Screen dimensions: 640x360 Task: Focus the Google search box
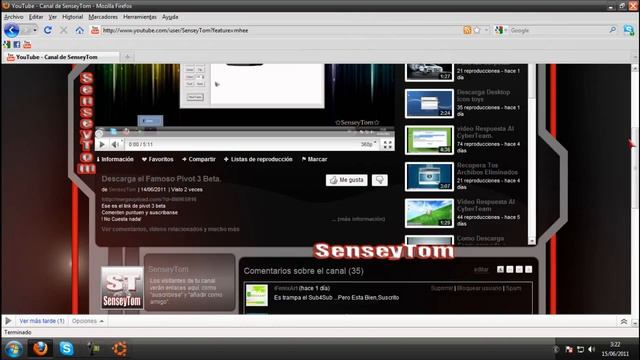pyautogui.click(x=558, y=30)
